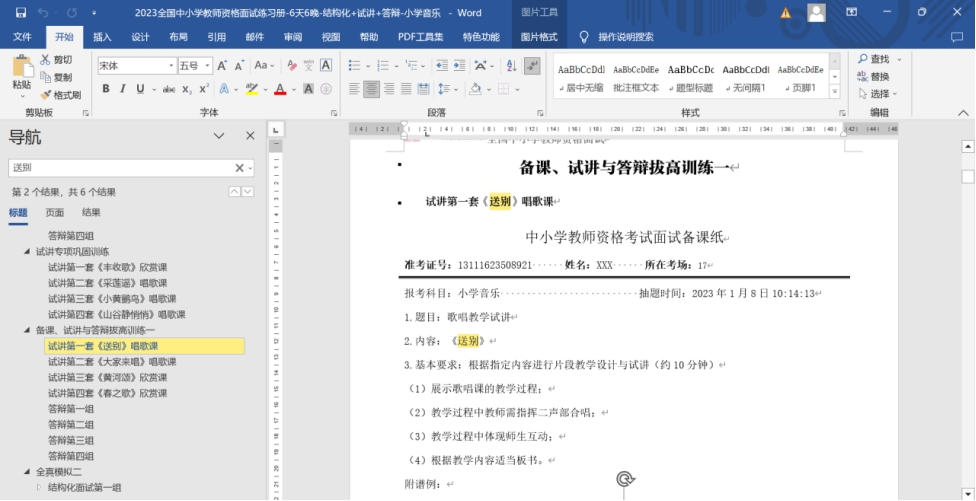Click the 替换 (Replace) button

pos(872,77)
